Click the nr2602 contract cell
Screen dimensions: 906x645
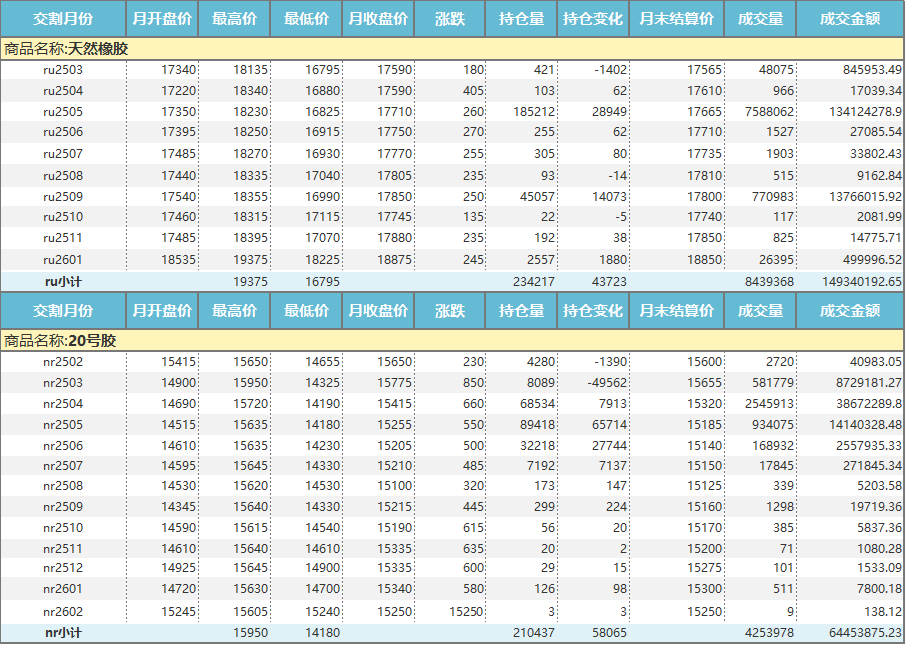pyautogui.click(x=63, y=612)
